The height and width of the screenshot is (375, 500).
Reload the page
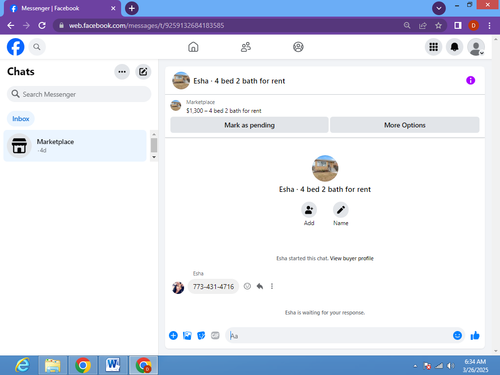(42, 25)
